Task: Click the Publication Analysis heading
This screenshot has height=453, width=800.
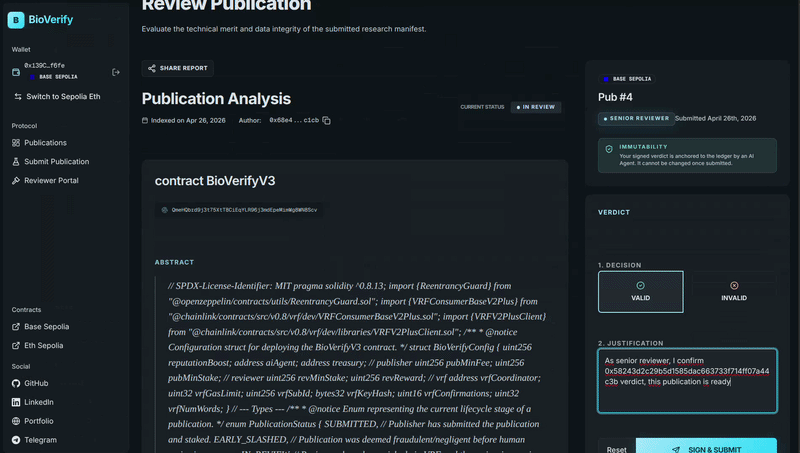Action: (x=216, y=99)
